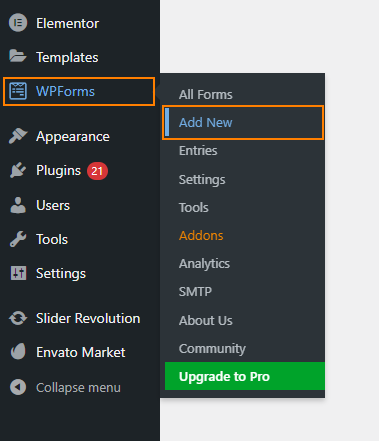Click the Plugins update count badge 21
Screen dimensions: 379x441
click(x=97, y=171)
